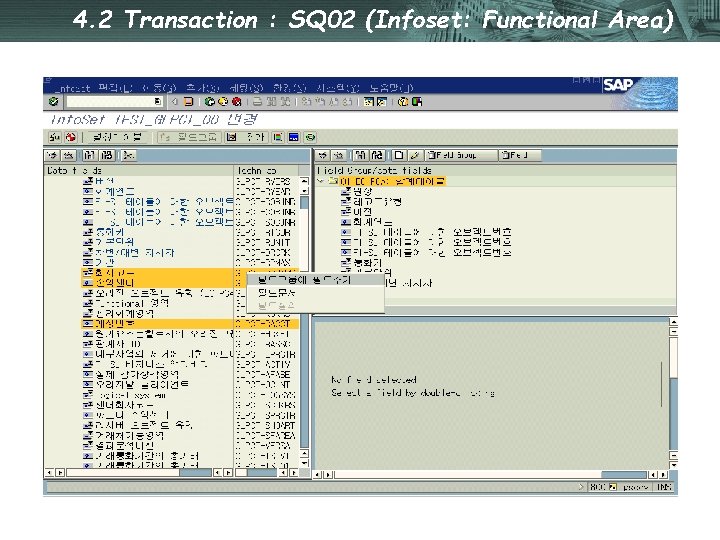Image resolution: width=720 pixels, height=540 pixels.
Task: Click Create blank-page icon in Field group toolbar
Action: [399, 155]
